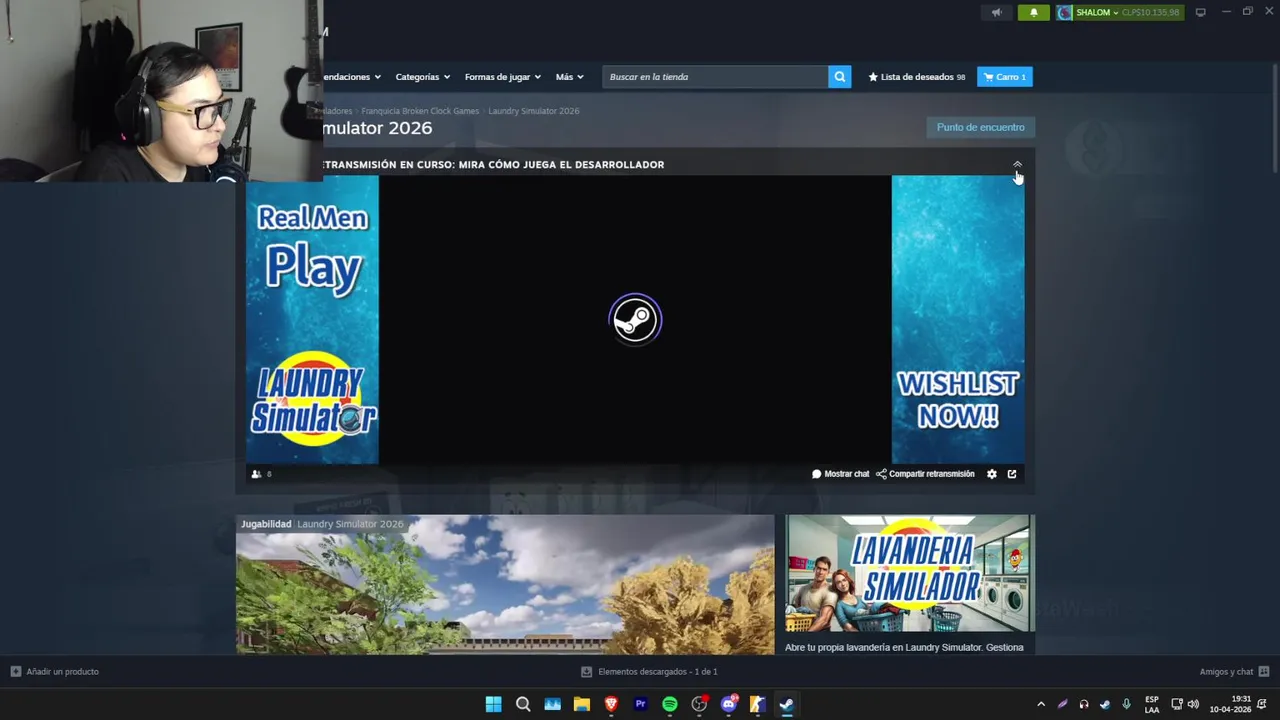Open the clock showing 19:31
The image size is (1280, 720).
[1230, 704]
